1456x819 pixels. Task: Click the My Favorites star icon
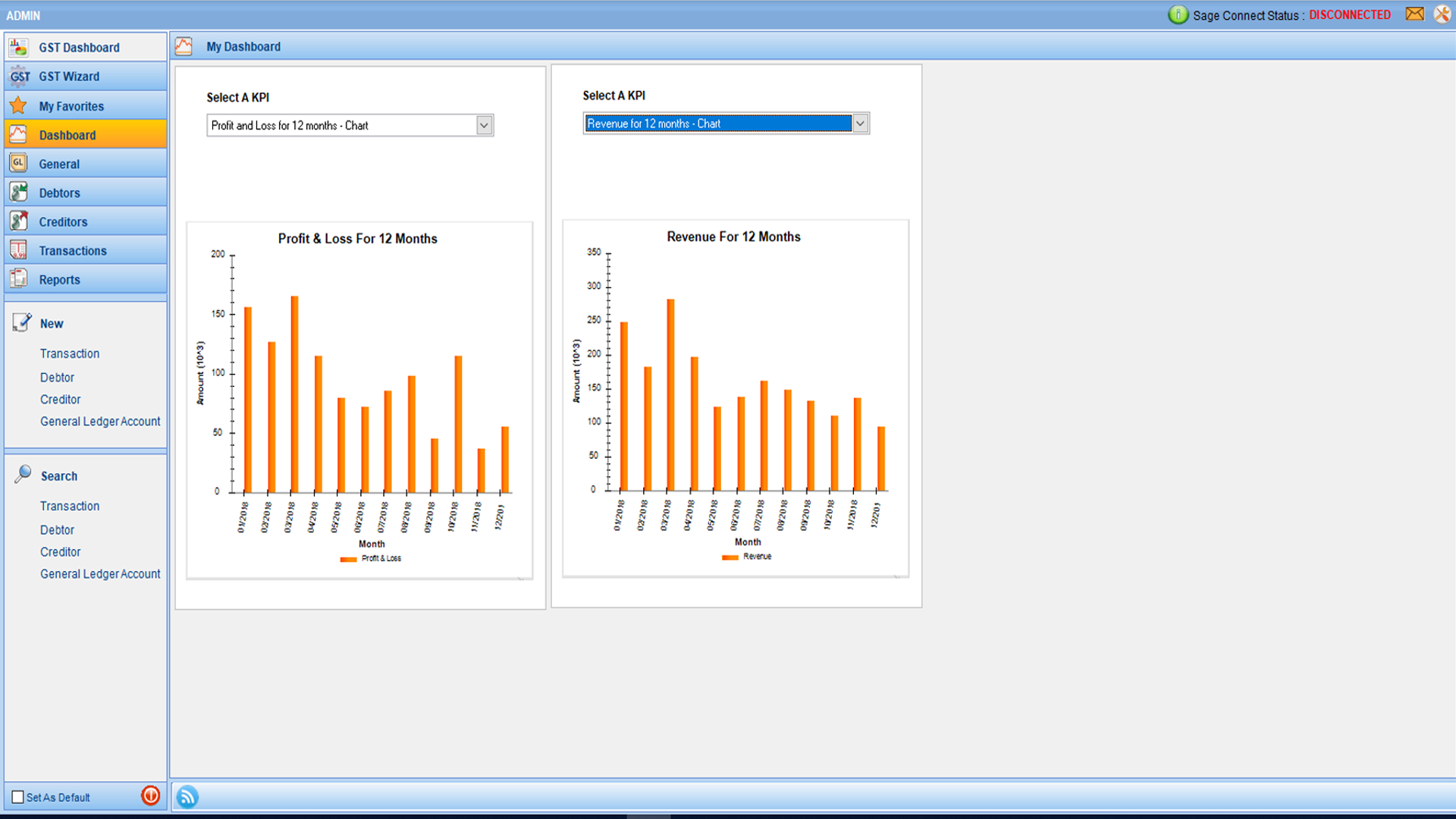click(x=19, y=105)
